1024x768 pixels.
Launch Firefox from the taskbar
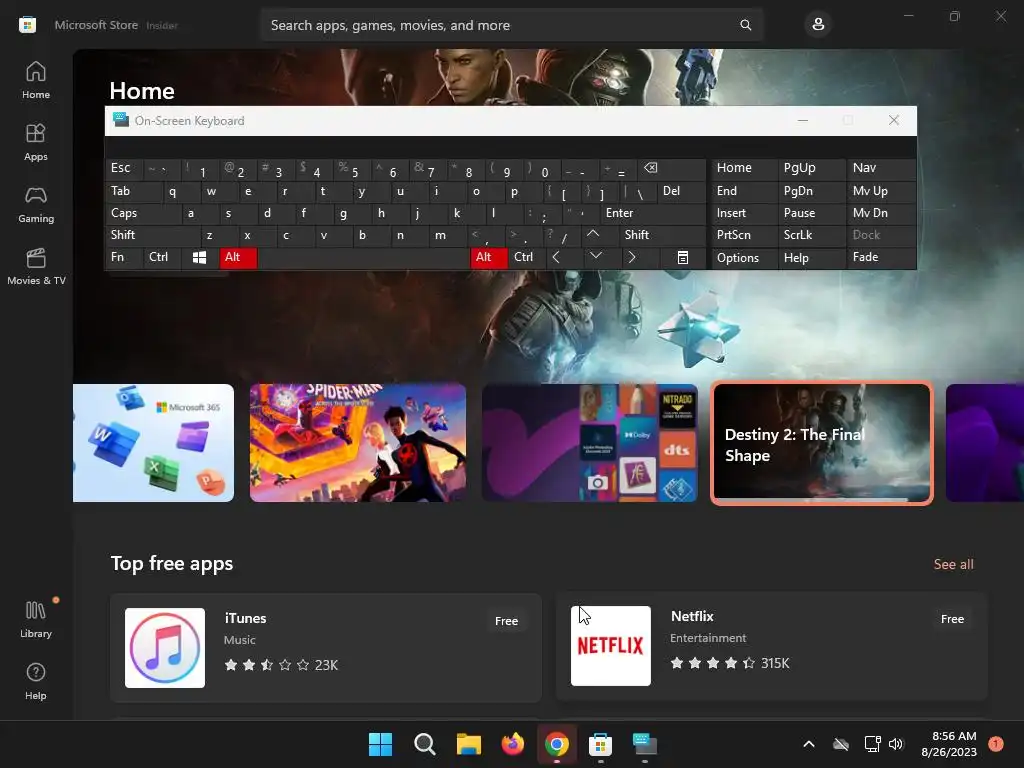[x=513, y=744]
